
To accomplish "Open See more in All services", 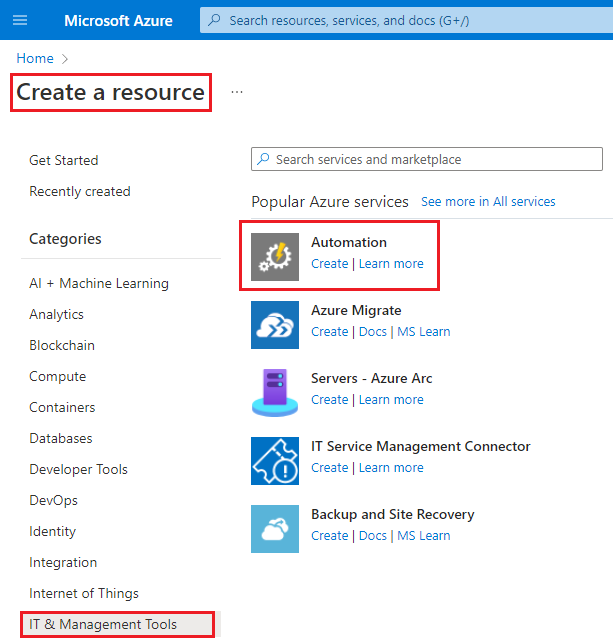I will (488, 201).
